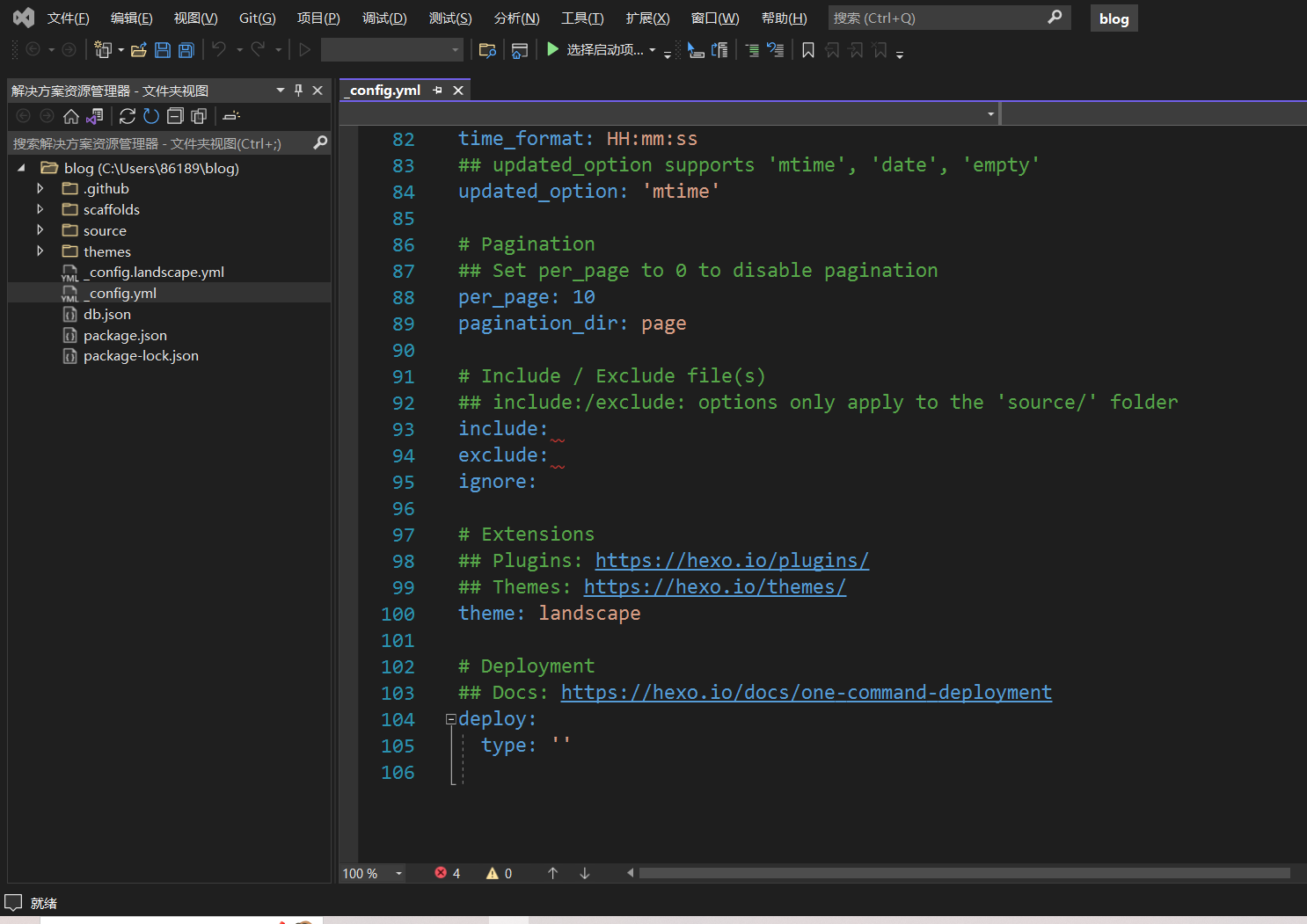Viewport: 1307px width, 924px height.
Task: Click Collapse All in Solution Explorer toolbar
Action: click(175, 116)
